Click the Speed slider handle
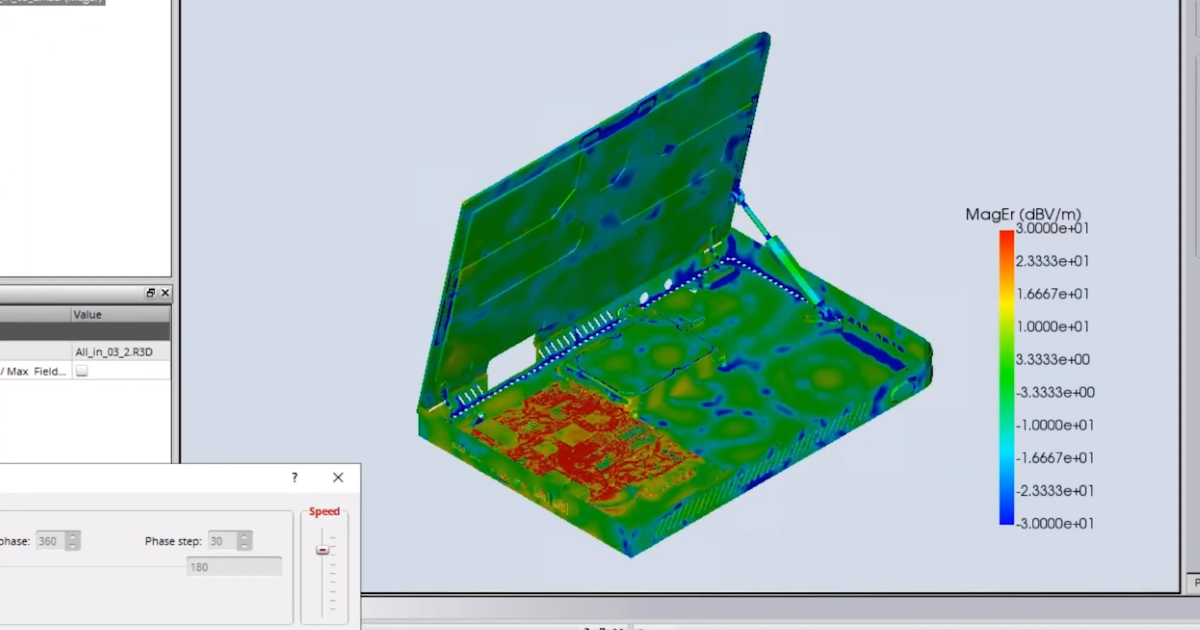This screenshot has width=1200, height=630. [x=323, y=550]
